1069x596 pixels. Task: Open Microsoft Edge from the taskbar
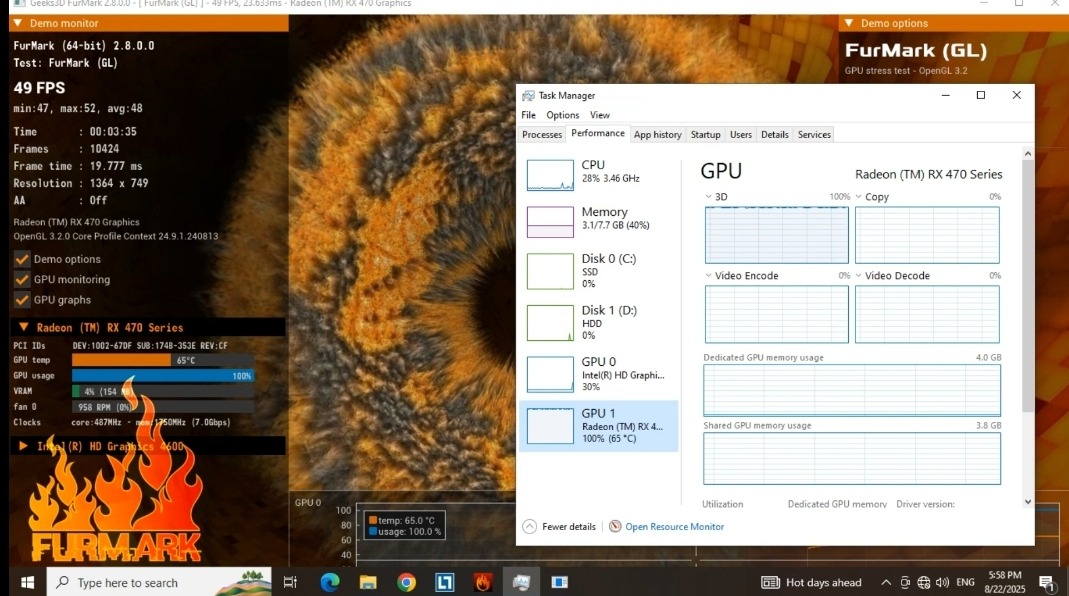[330, 582]
